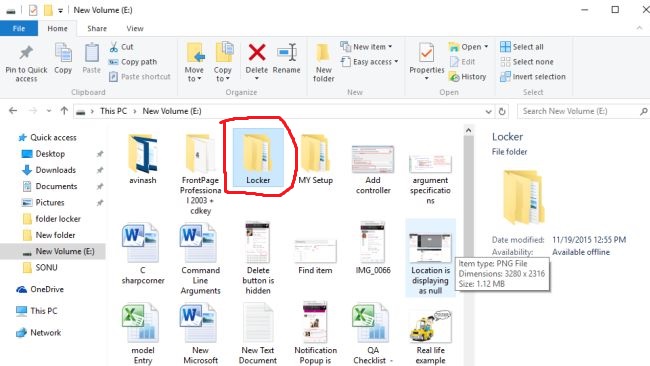The height and width of the screenshot is (366, 650).
Task: Select the Find item file
Action: coord(315,257)
